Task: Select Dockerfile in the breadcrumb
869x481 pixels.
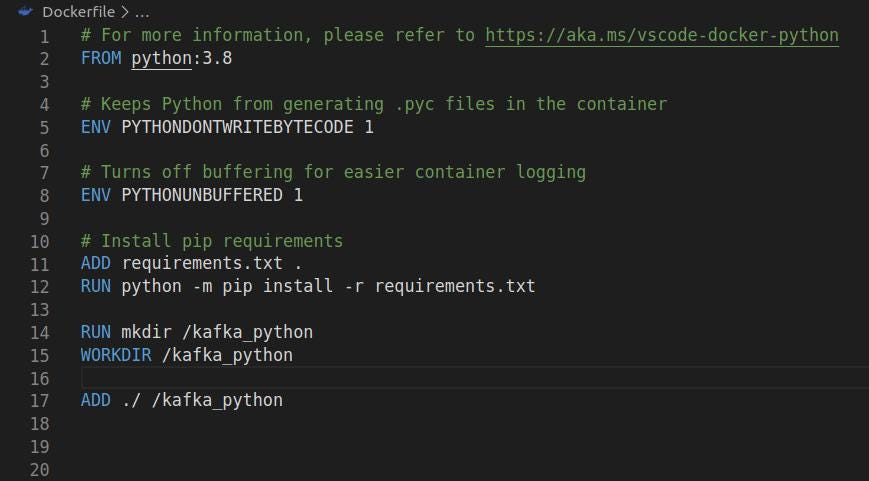Action: [x=78, y=12]
